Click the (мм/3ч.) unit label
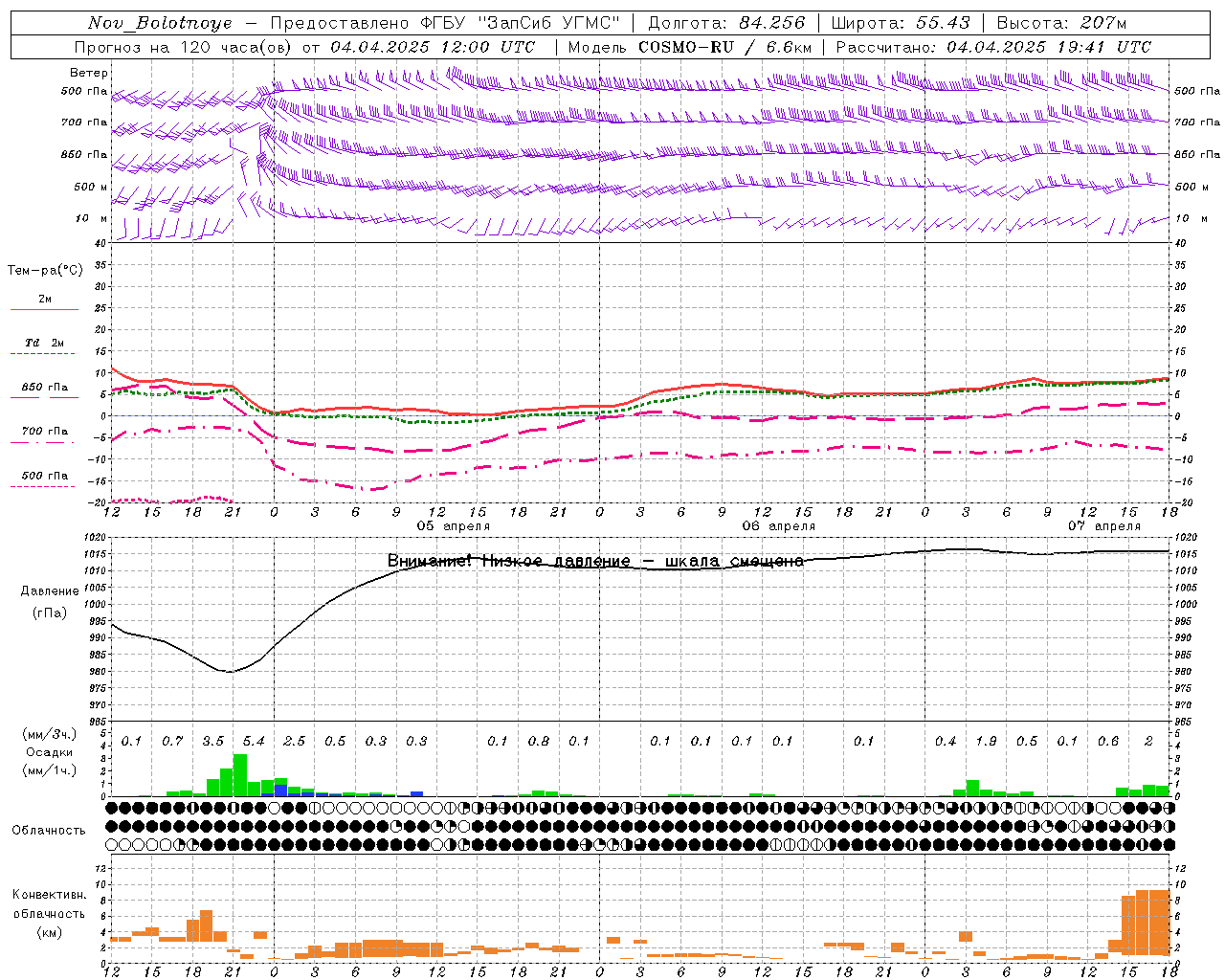 click(50, 734)
